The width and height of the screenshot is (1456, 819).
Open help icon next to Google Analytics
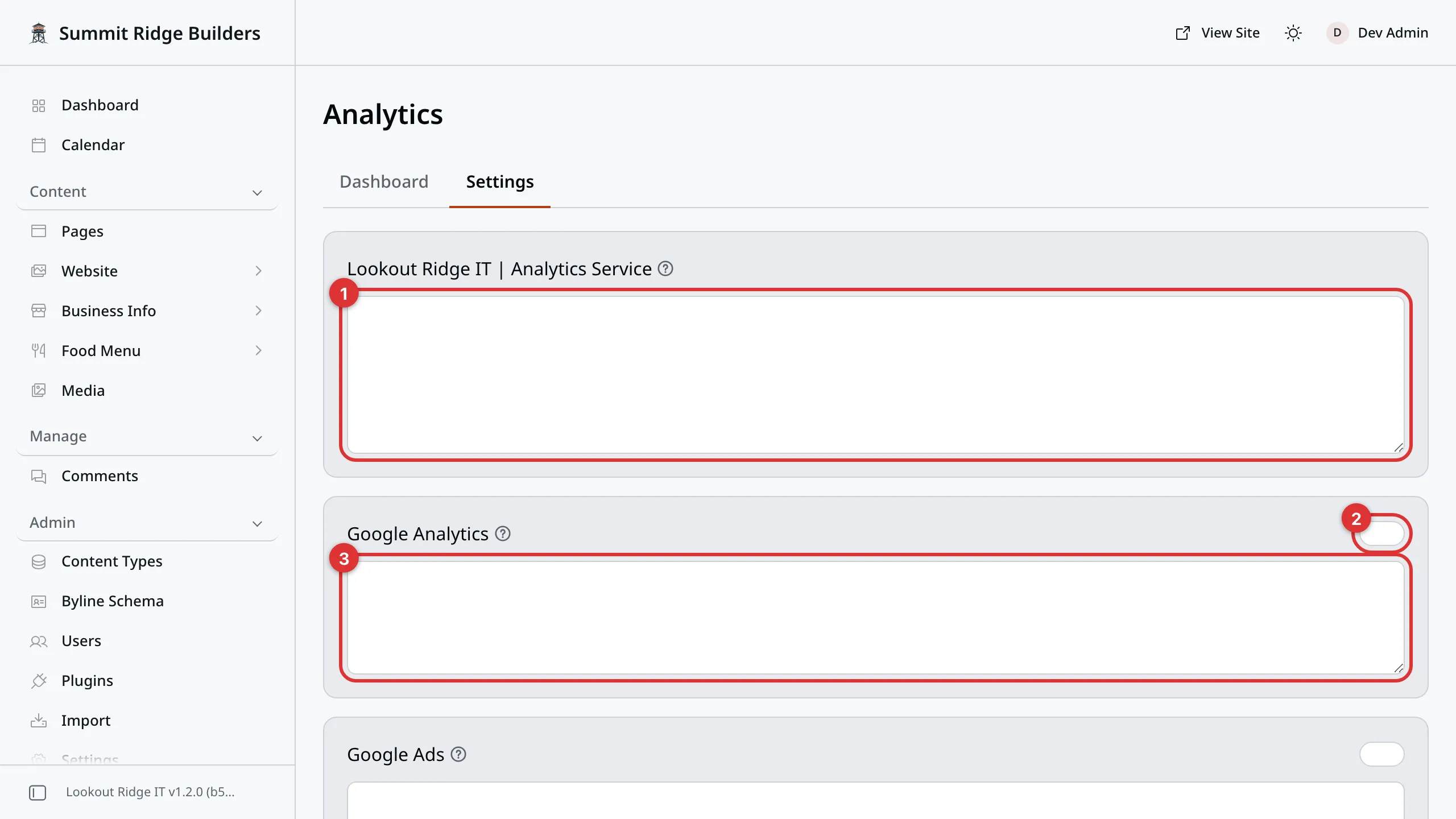503,533
